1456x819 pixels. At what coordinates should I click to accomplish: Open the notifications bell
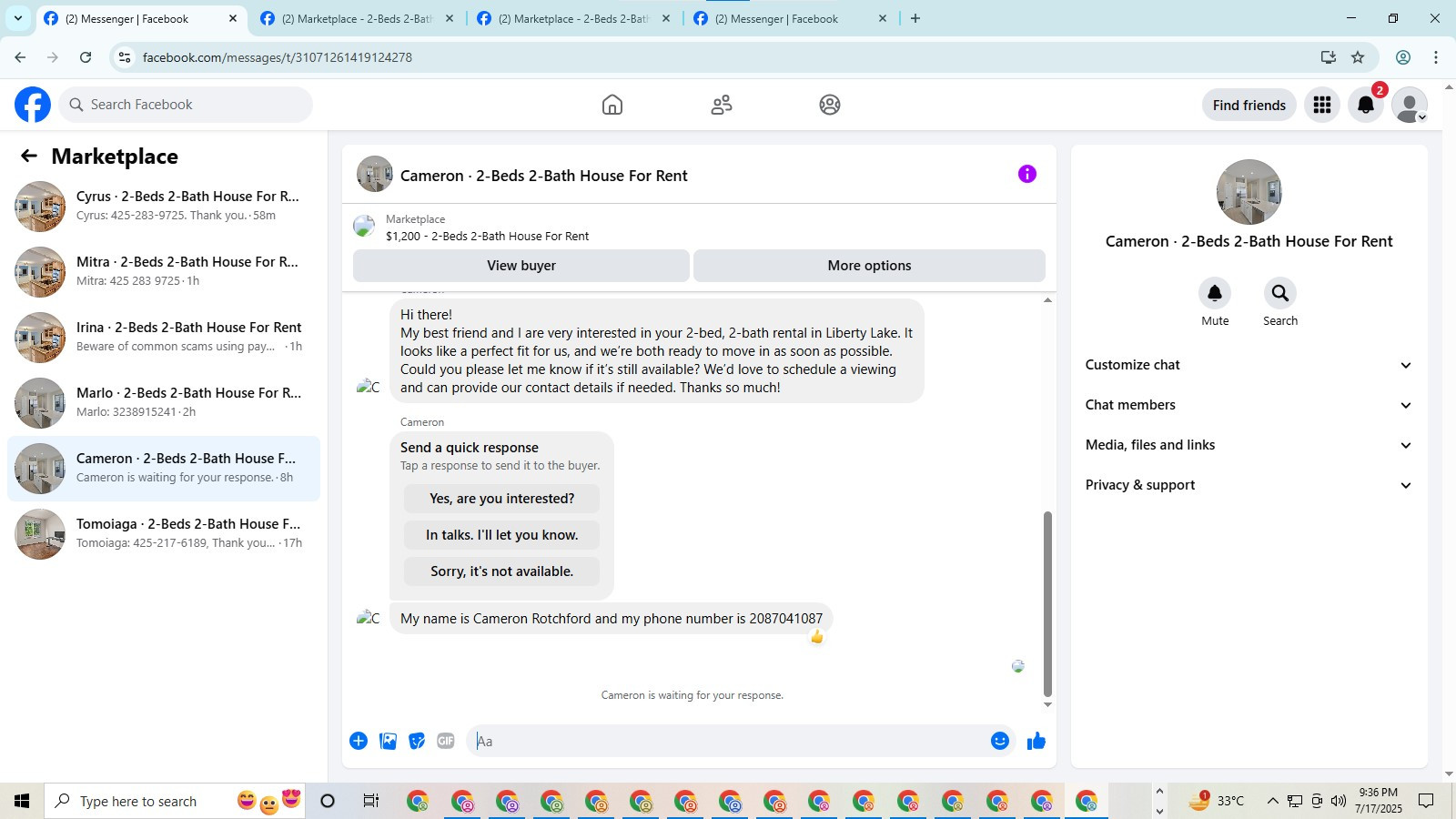tap(1366, 105)
